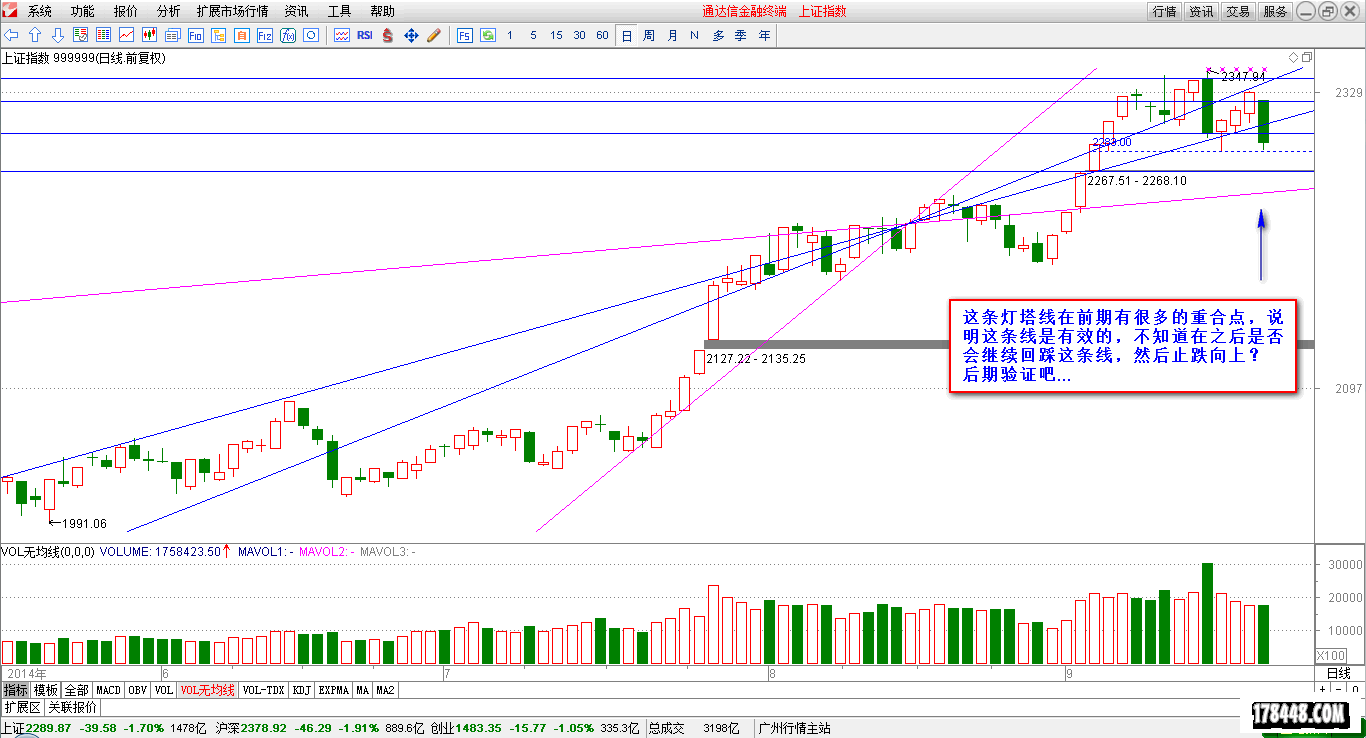Open the 工具 menu
This screenshot has height=738, width=1366.
click(339, 11)
